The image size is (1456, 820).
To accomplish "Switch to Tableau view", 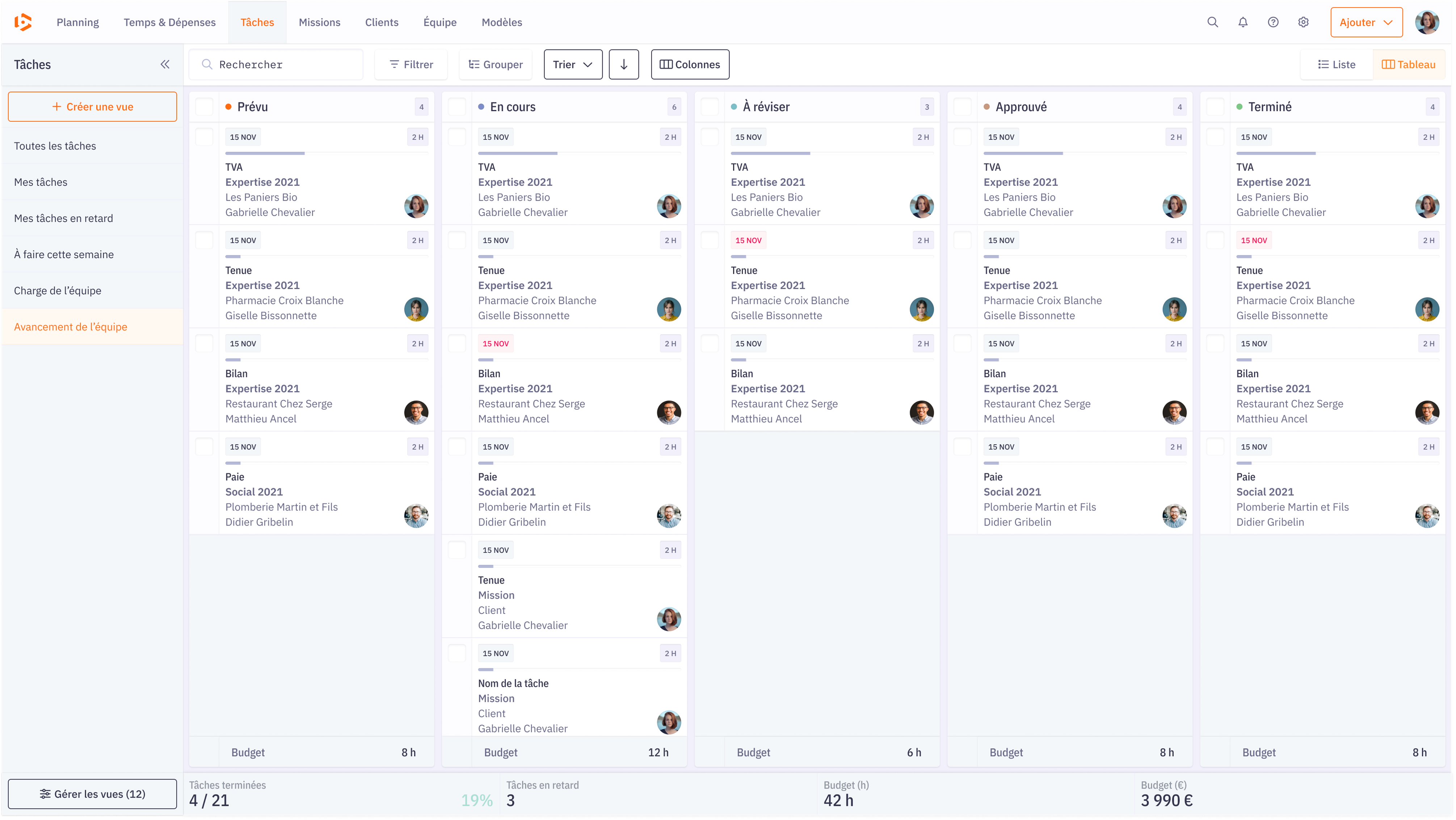I will click(1409, 64).
